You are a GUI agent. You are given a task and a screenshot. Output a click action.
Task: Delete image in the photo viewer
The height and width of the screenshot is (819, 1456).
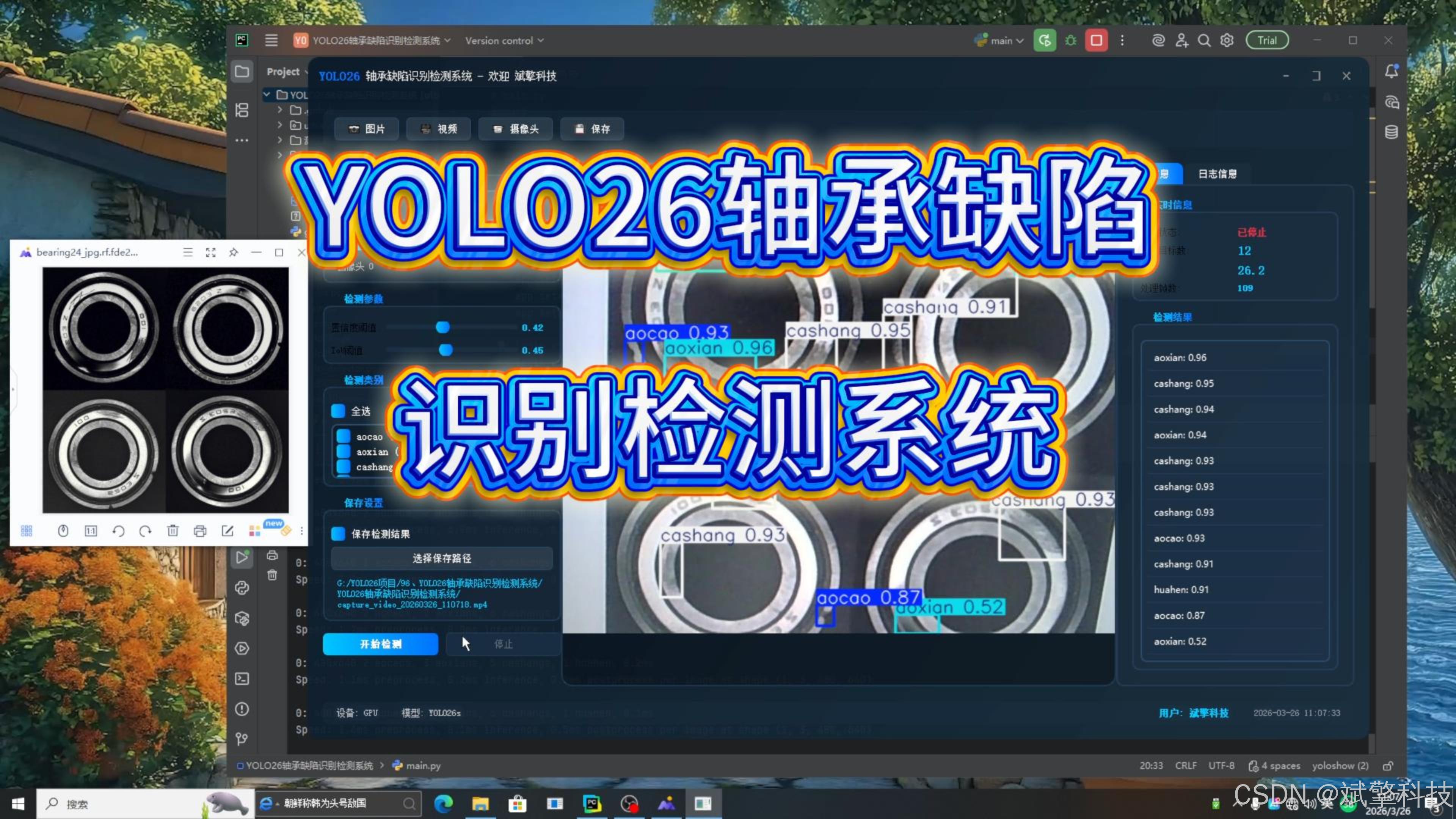(173, 531)
